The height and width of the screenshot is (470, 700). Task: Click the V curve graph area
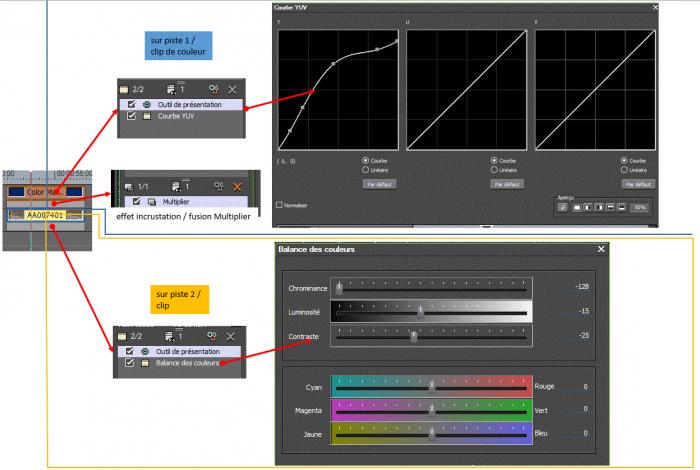pyautogui.click(x=595, y=90)
